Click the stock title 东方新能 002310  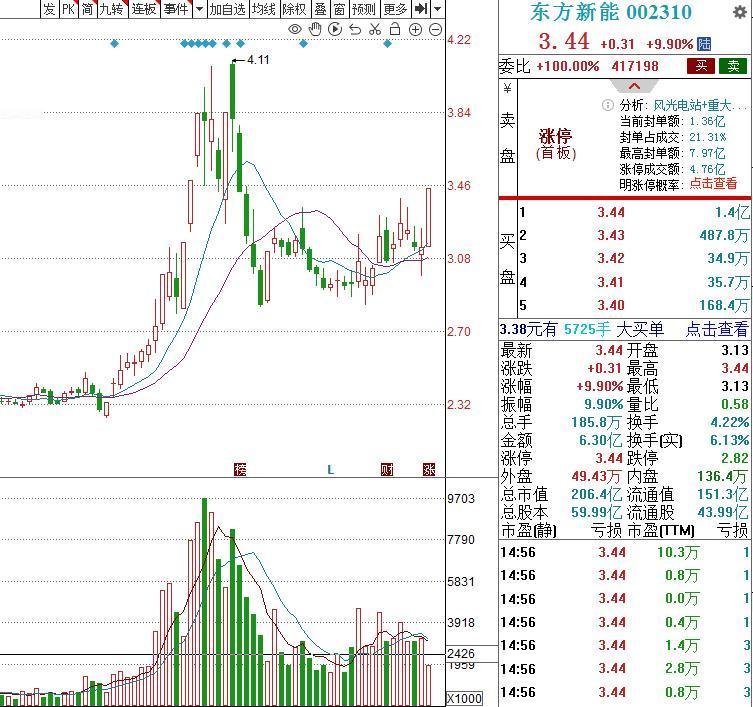611,12
